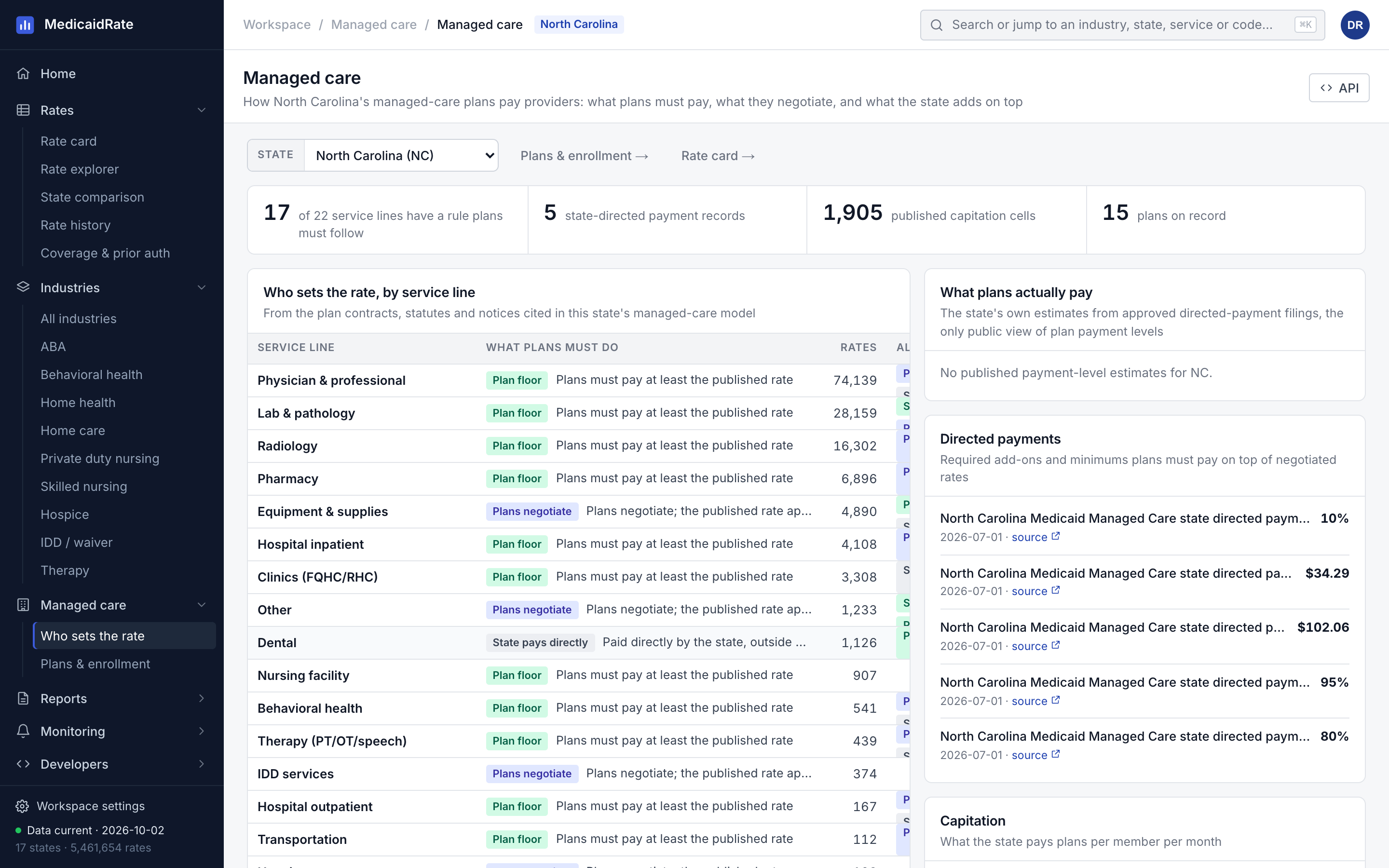1389x868 pixels.
Task: Click the Industries layers icon
Action: (x=23, y=287)
